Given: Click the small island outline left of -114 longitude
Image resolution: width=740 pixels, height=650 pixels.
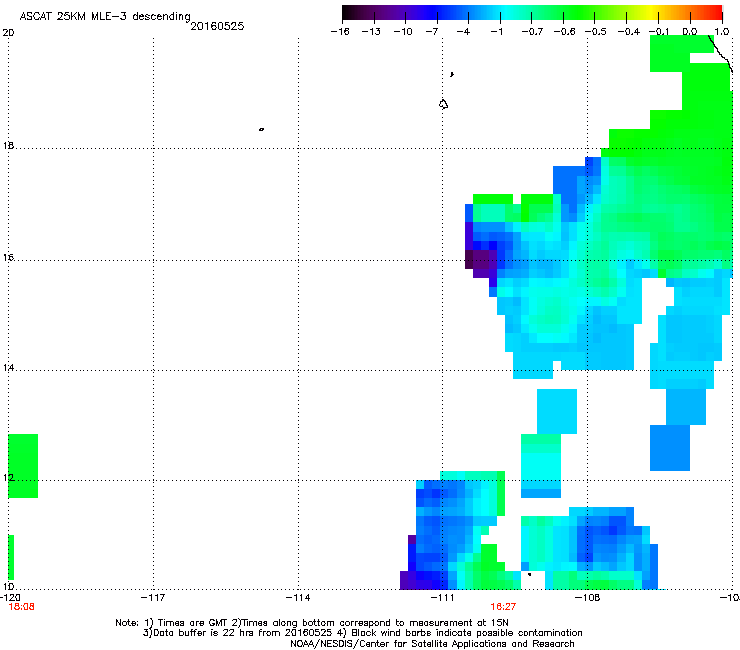Looking at the screenshot, I should 261,129.
